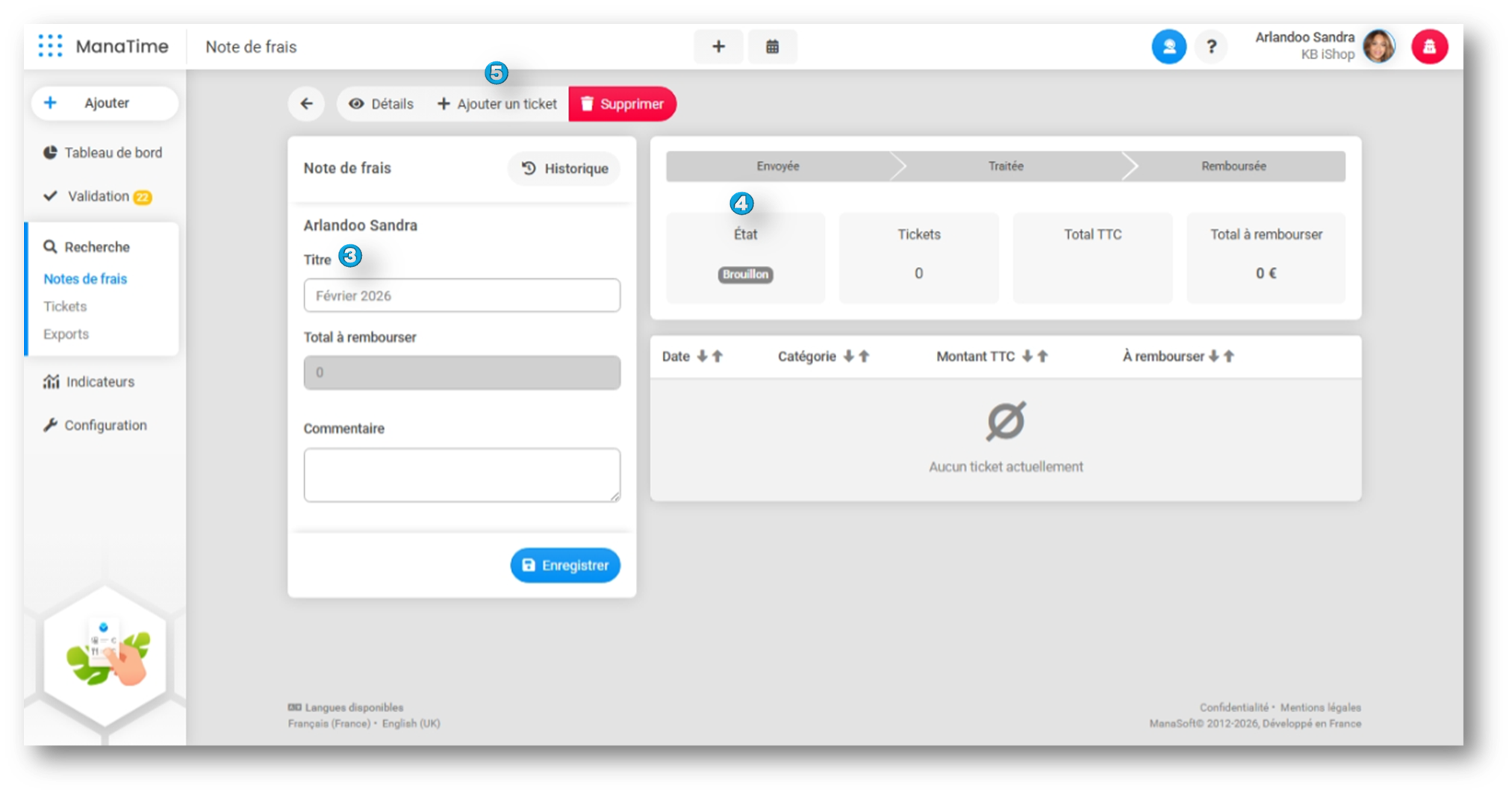Click the Titre input field
The image size is (1512, 794).
click(461, 296)
